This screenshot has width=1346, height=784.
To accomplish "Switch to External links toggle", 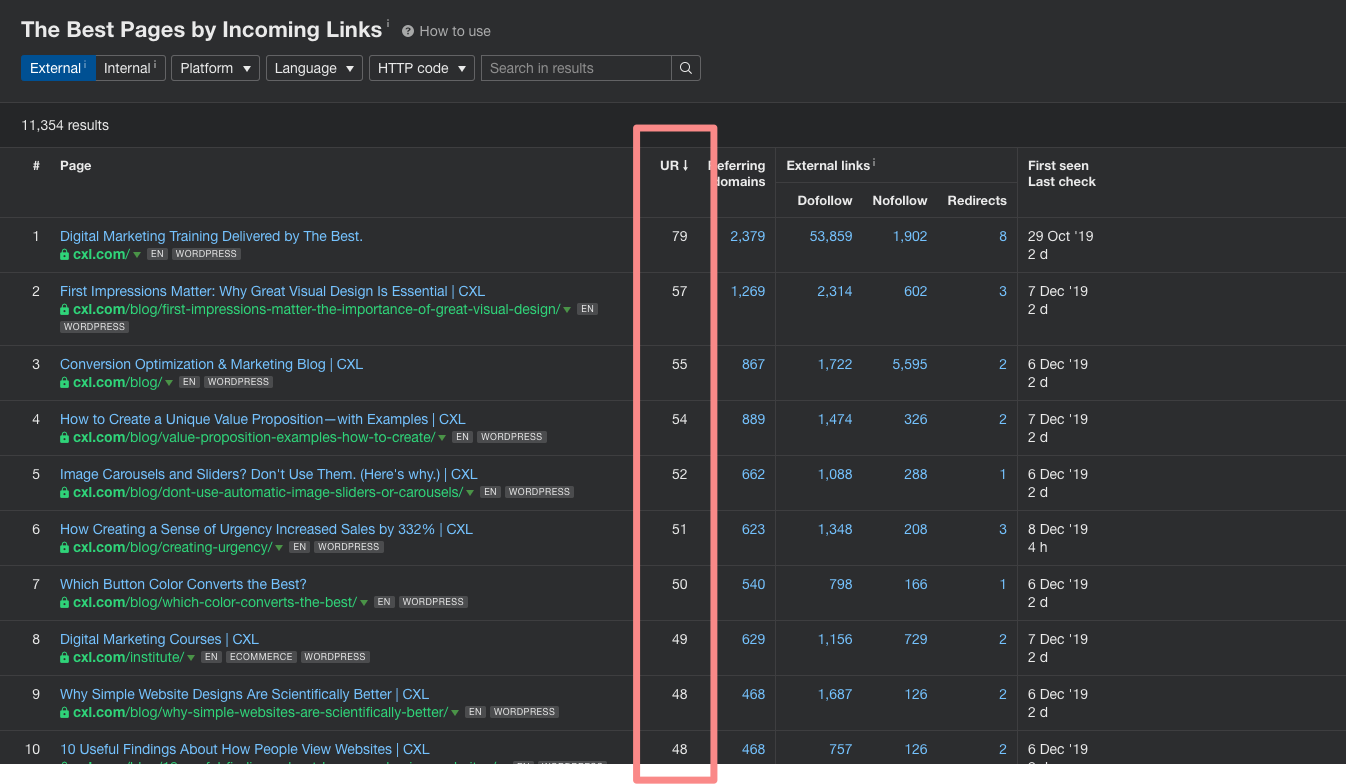I will point(57,68).
